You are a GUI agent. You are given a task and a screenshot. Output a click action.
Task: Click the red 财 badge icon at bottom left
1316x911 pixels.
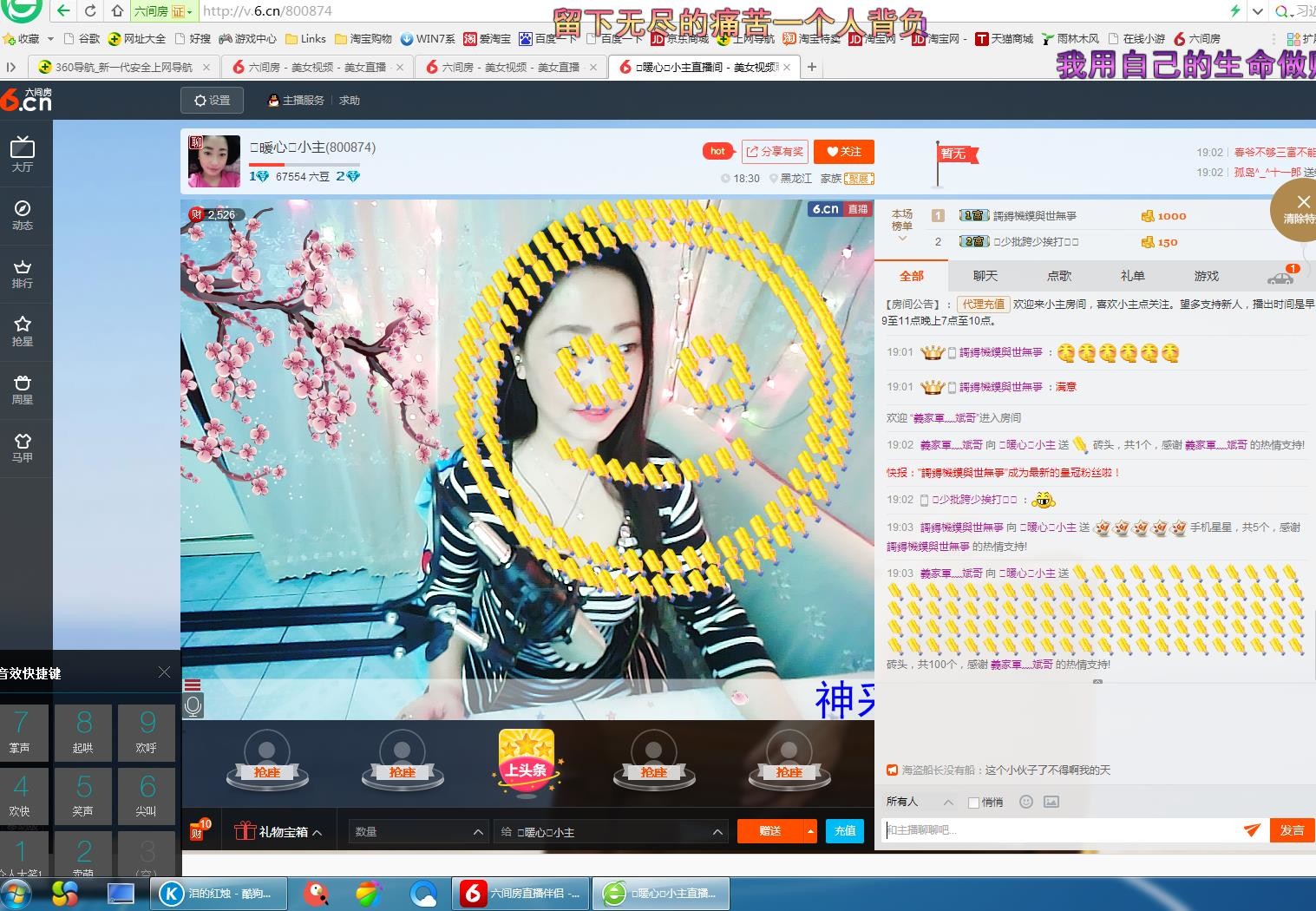[x=199, y=830]
